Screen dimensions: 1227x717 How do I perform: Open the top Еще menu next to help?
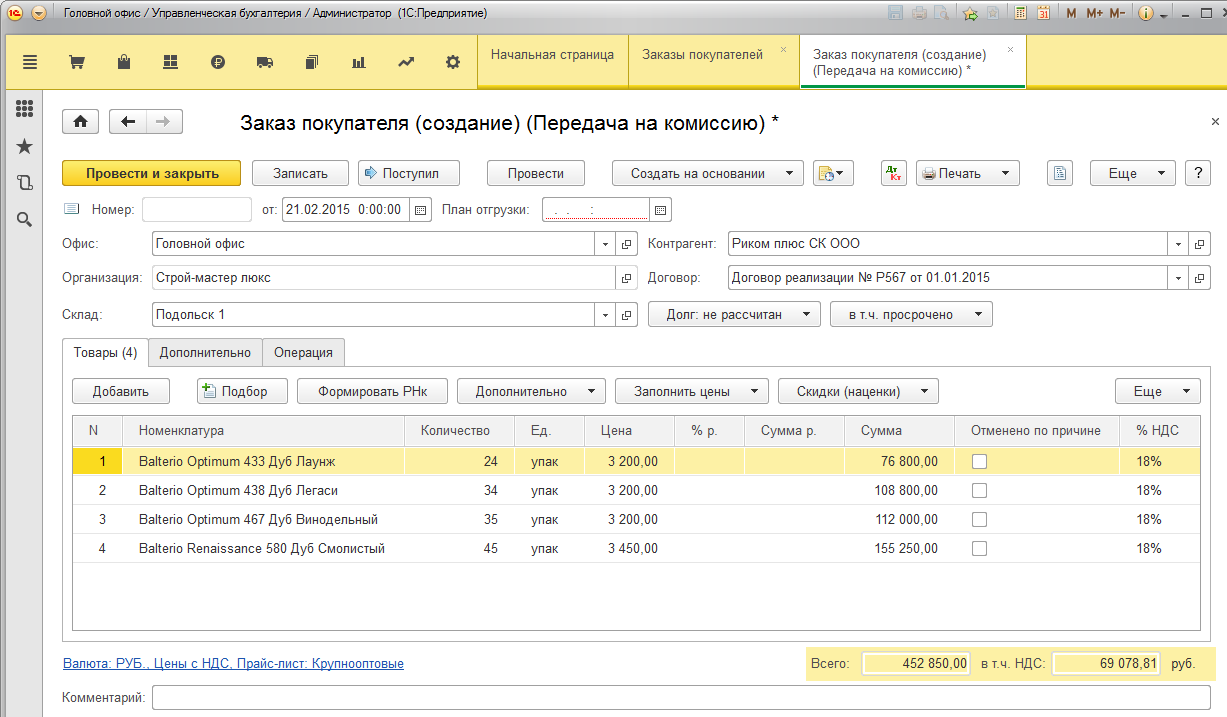point(1132,173)
